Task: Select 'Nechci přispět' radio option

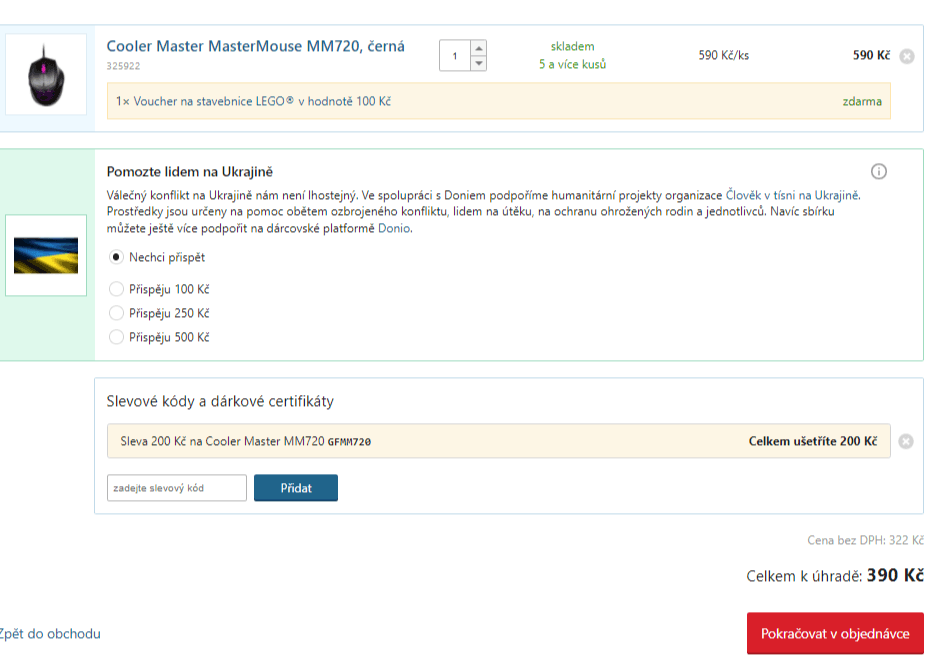Action: click(x=116, y=257)
